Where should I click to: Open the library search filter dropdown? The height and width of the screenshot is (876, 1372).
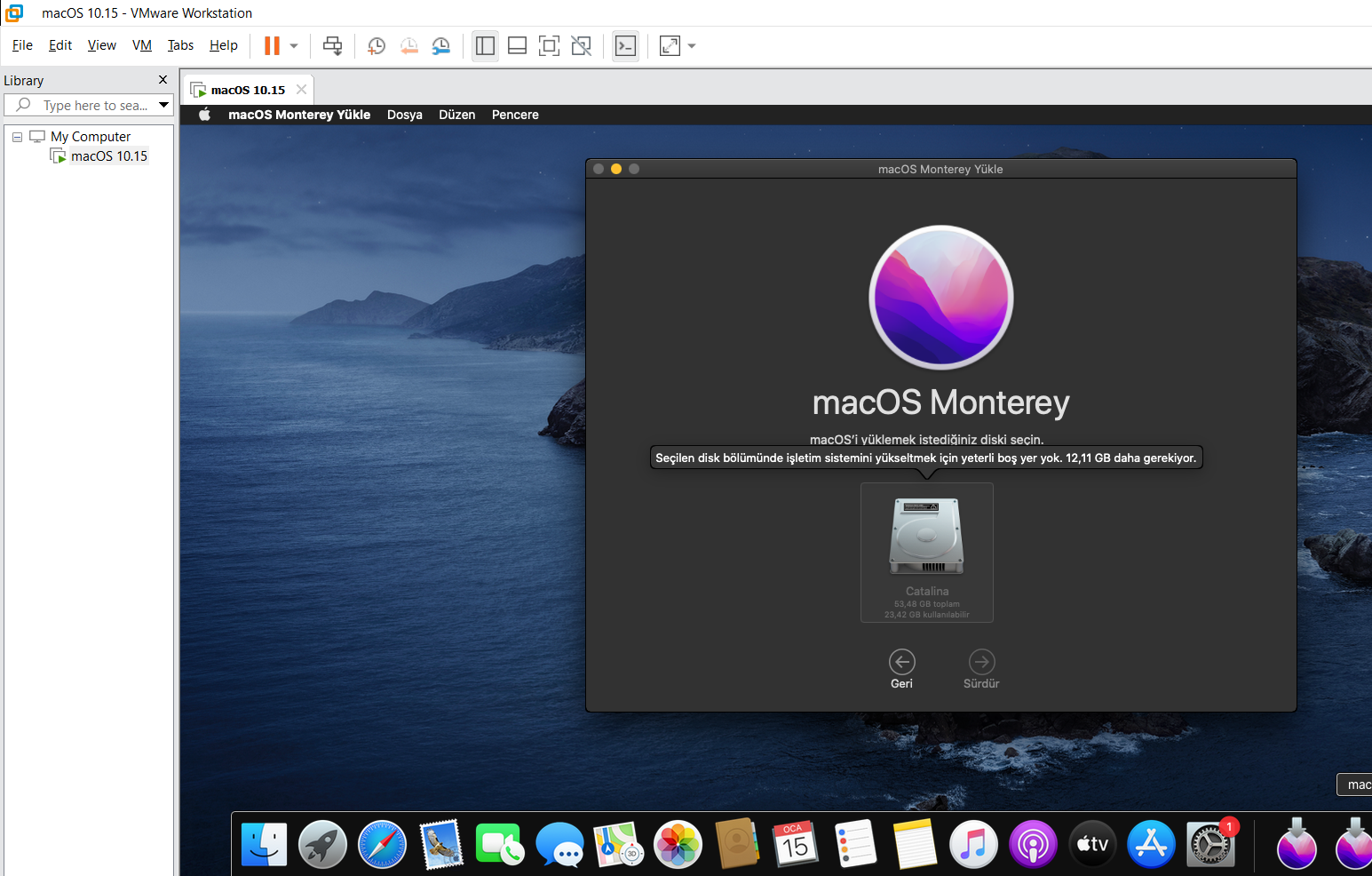coord(164,105)
